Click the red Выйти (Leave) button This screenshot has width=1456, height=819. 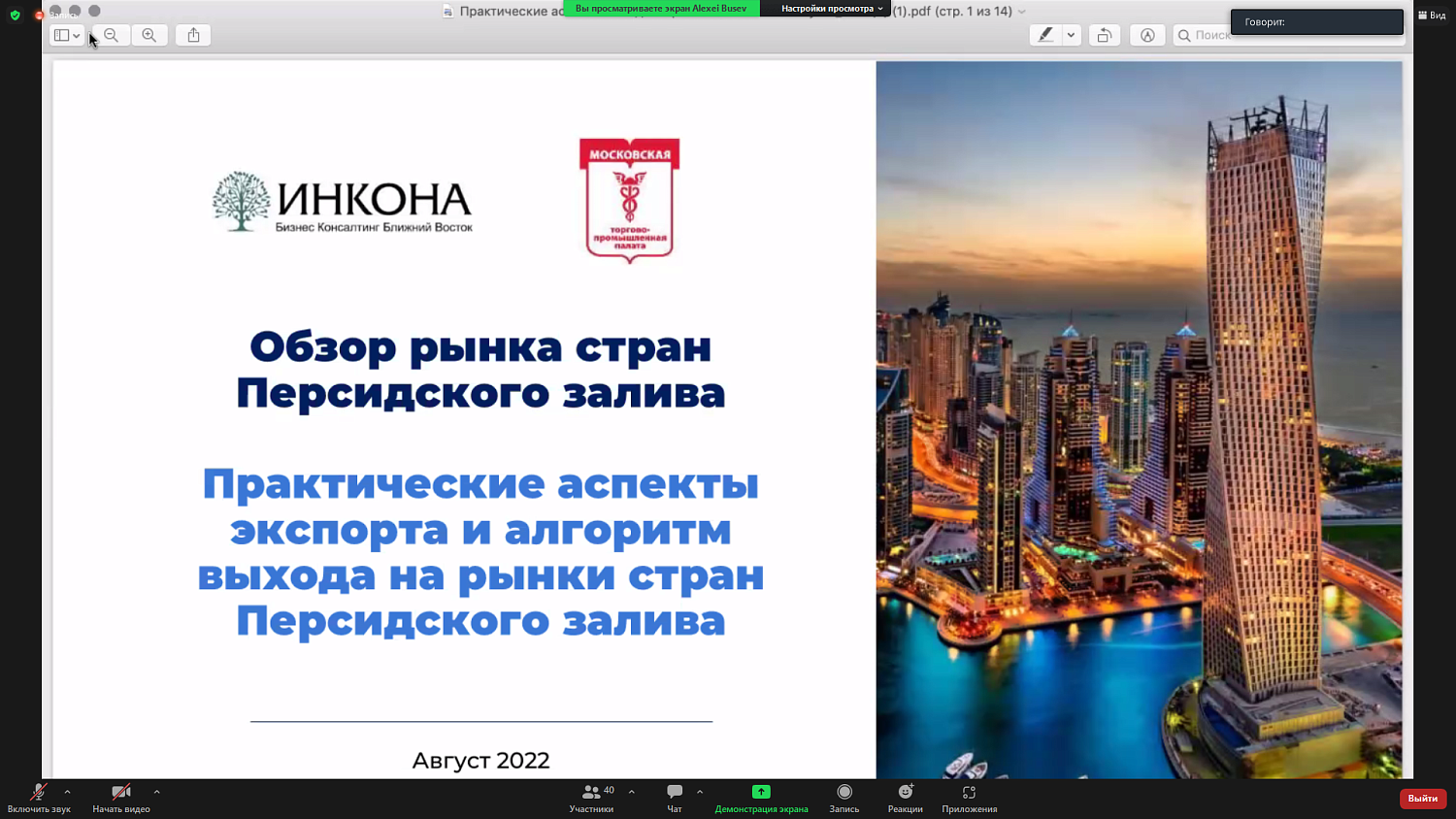(x=1421, y=798)
